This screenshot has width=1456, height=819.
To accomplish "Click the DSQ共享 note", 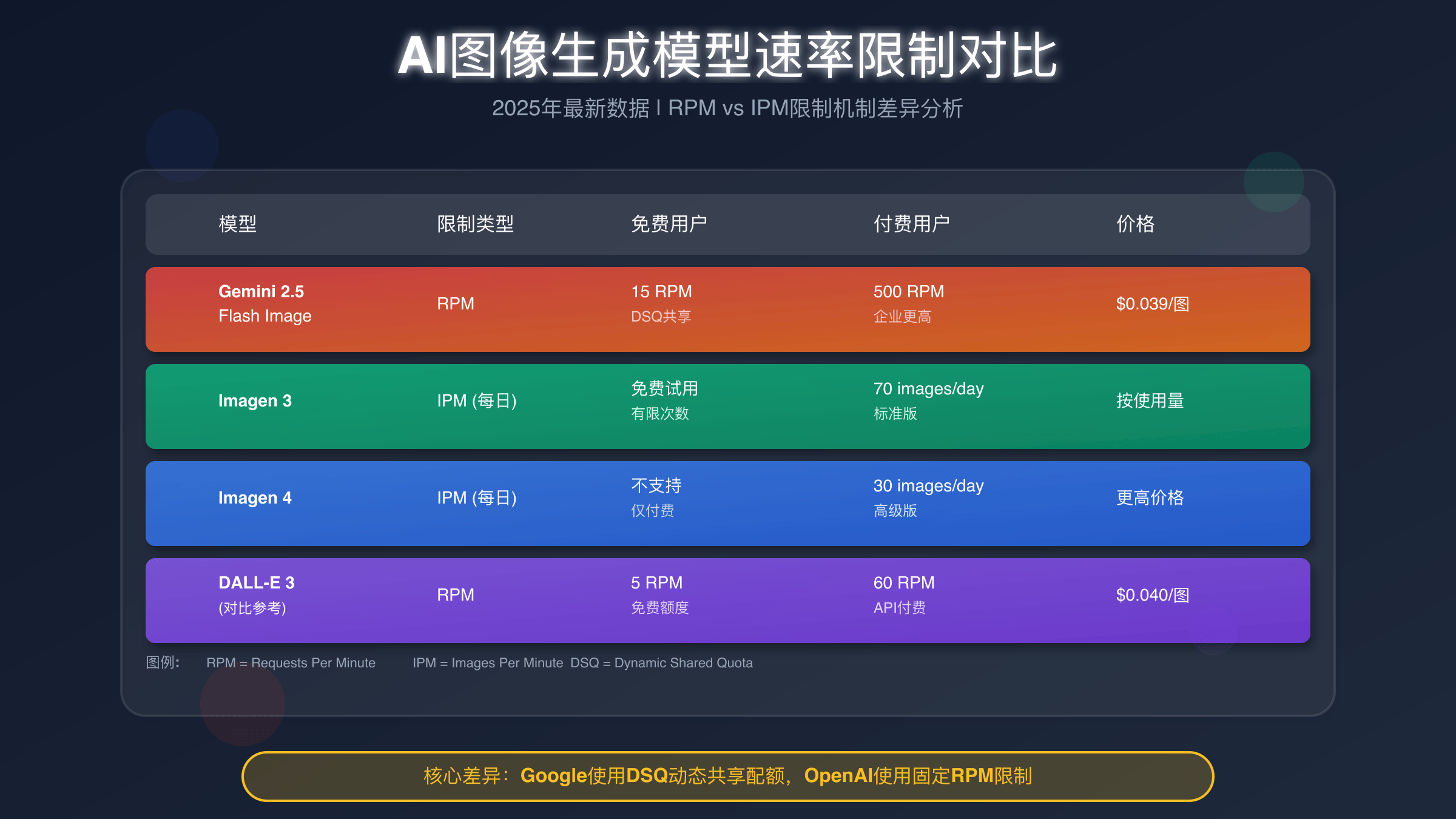I will tap(661, 316).
